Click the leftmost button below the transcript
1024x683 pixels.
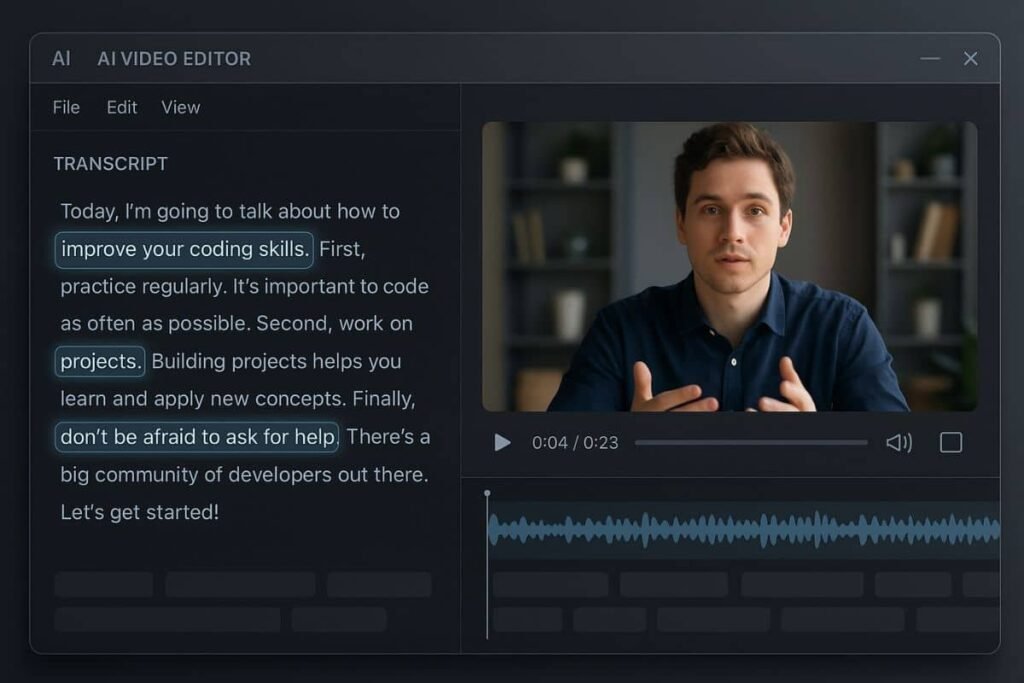tap(104, 583)
